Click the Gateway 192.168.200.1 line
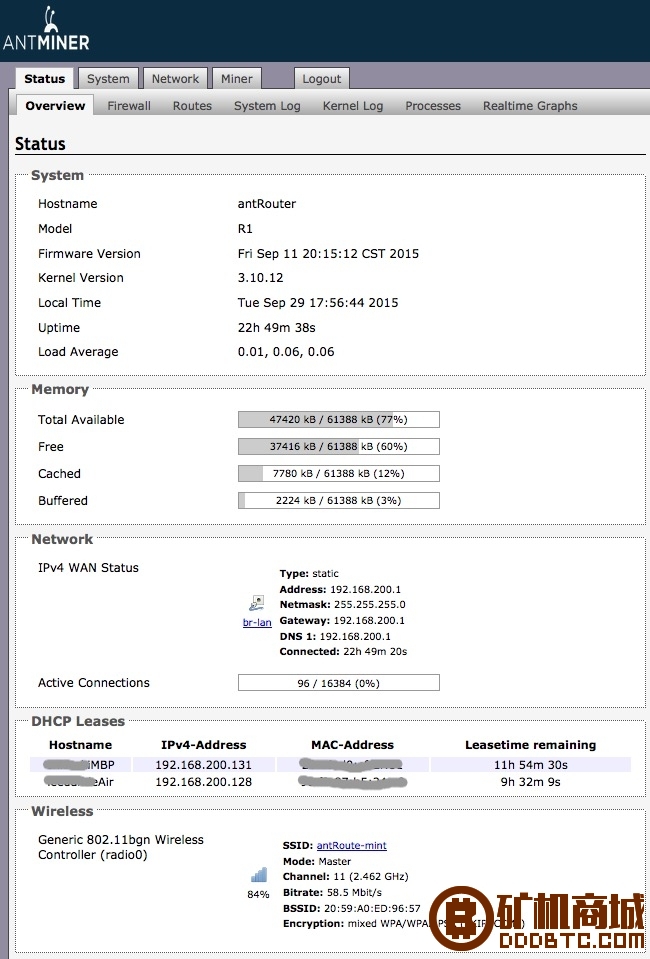Image resolution: width=650 pixels, height=959 pixels. (342, 621)
